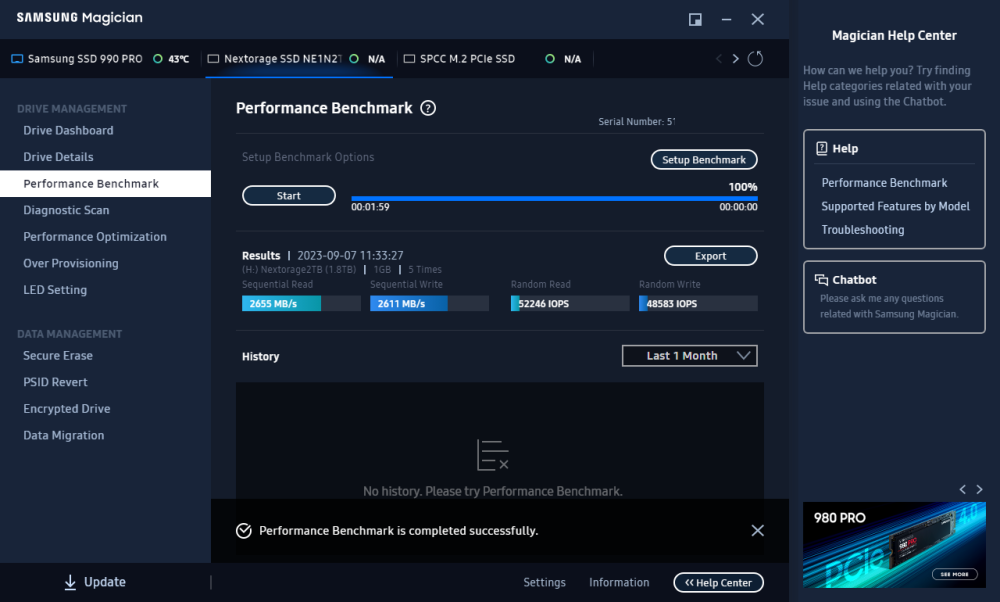Open Over Provisioning
Image resolution: width=1000 pixels, height=602 pixels.
click(71, 263)
